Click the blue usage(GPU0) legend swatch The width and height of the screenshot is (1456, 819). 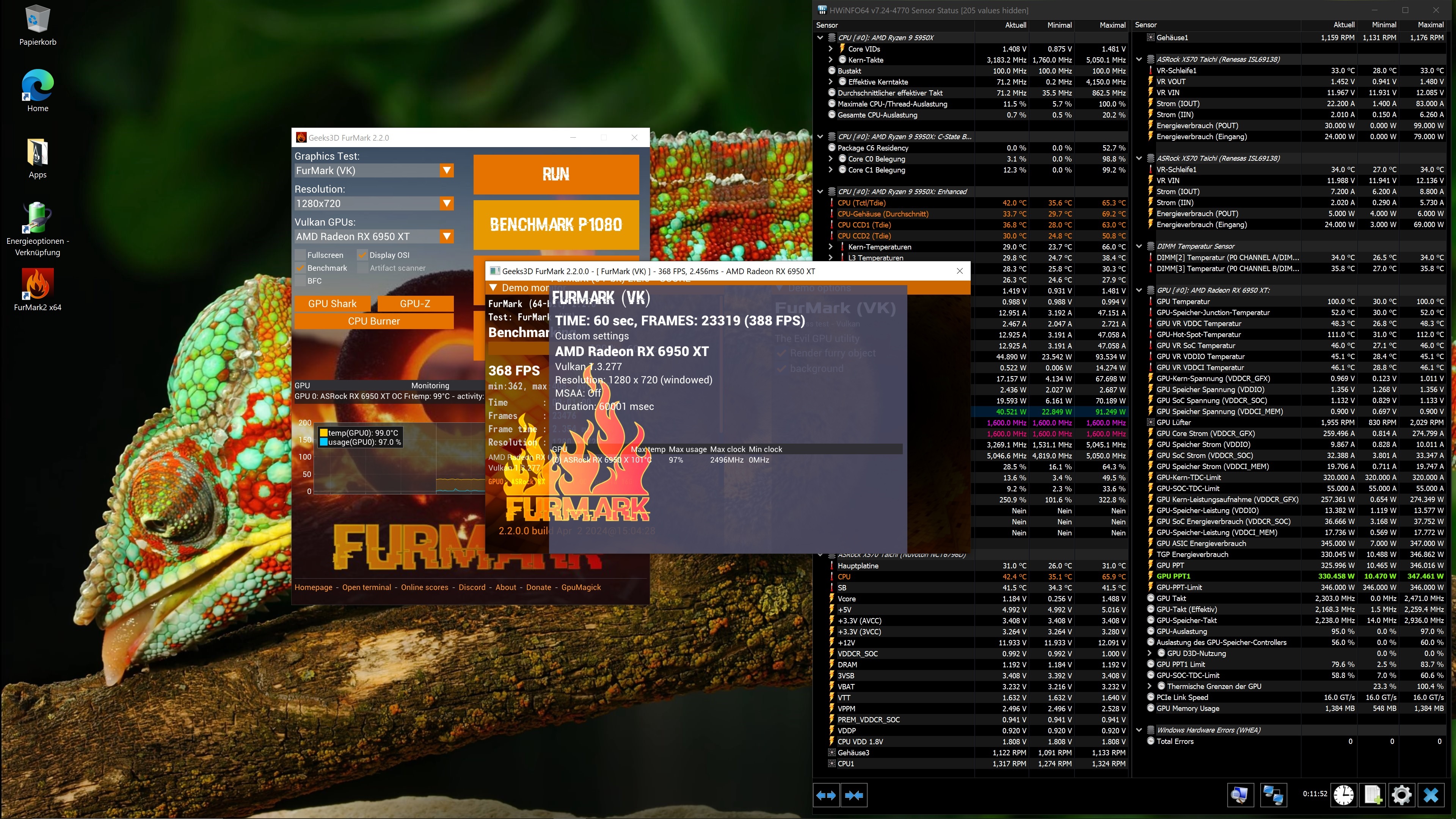pos(324,442)
